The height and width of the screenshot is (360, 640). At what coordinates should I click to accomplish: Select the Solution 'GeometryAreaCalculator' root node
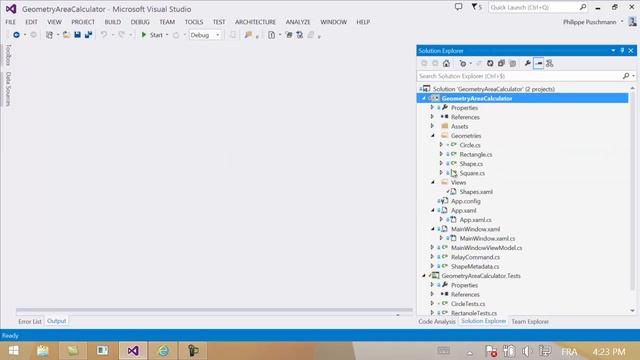coord(493,89)
